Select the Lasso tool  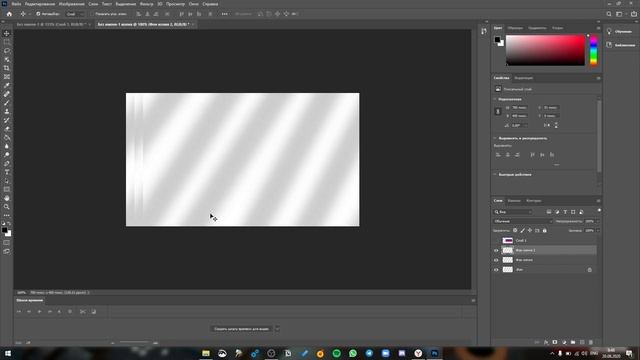click(x=7, y=51)
